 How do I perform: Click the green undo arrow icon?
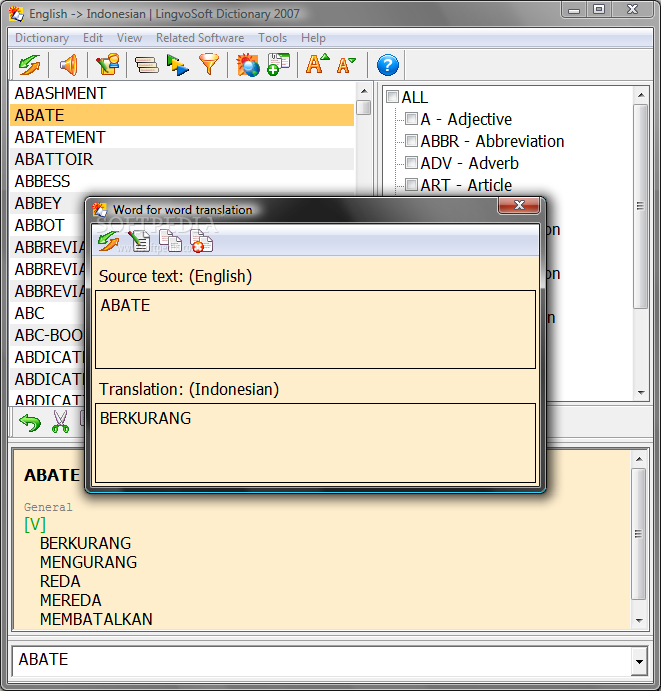[30, 422]
